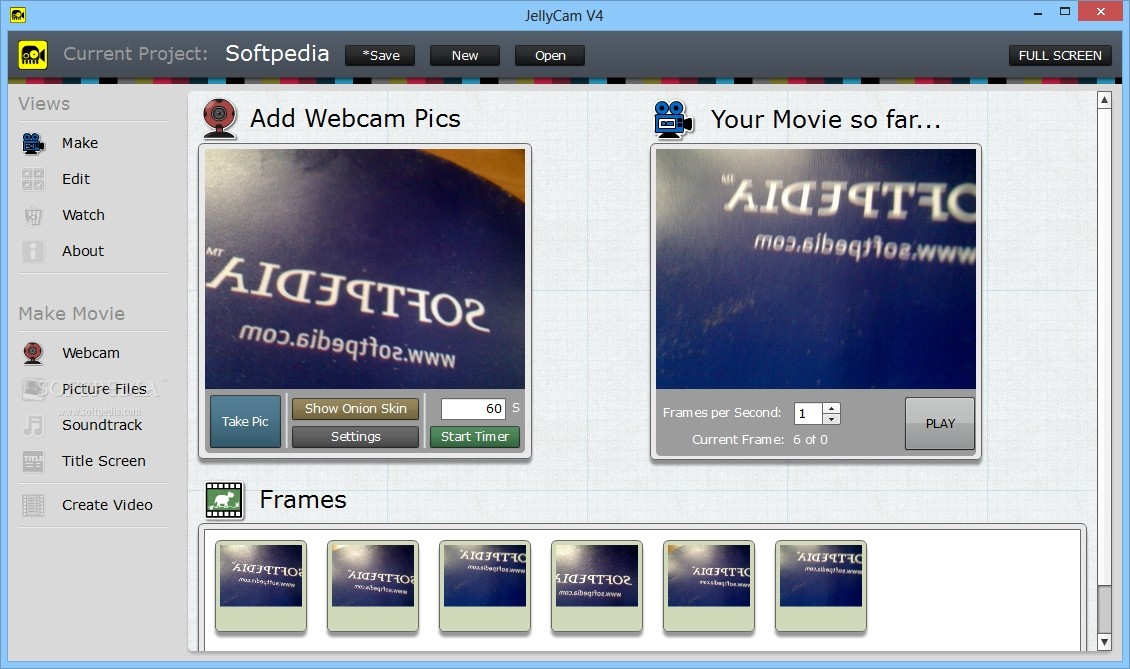The height and width of the screenshot is (669, 1130).
Task: Click the Softpedia project name
Action: [x=277, y=54]
